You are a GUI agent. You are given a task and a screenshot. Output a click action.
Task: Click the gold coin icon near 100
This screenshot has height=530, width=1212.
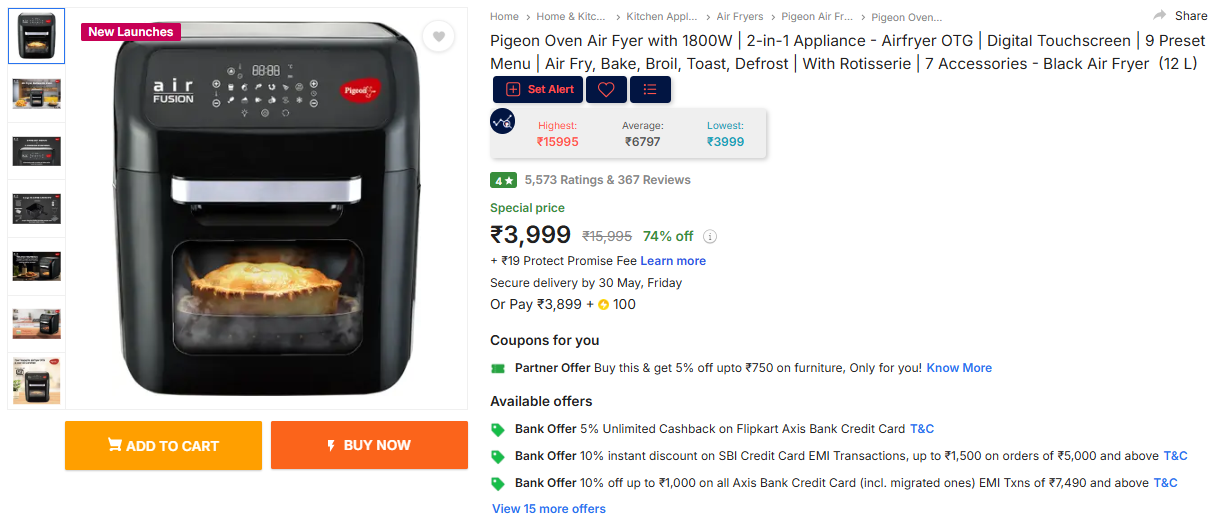(604, 304)
